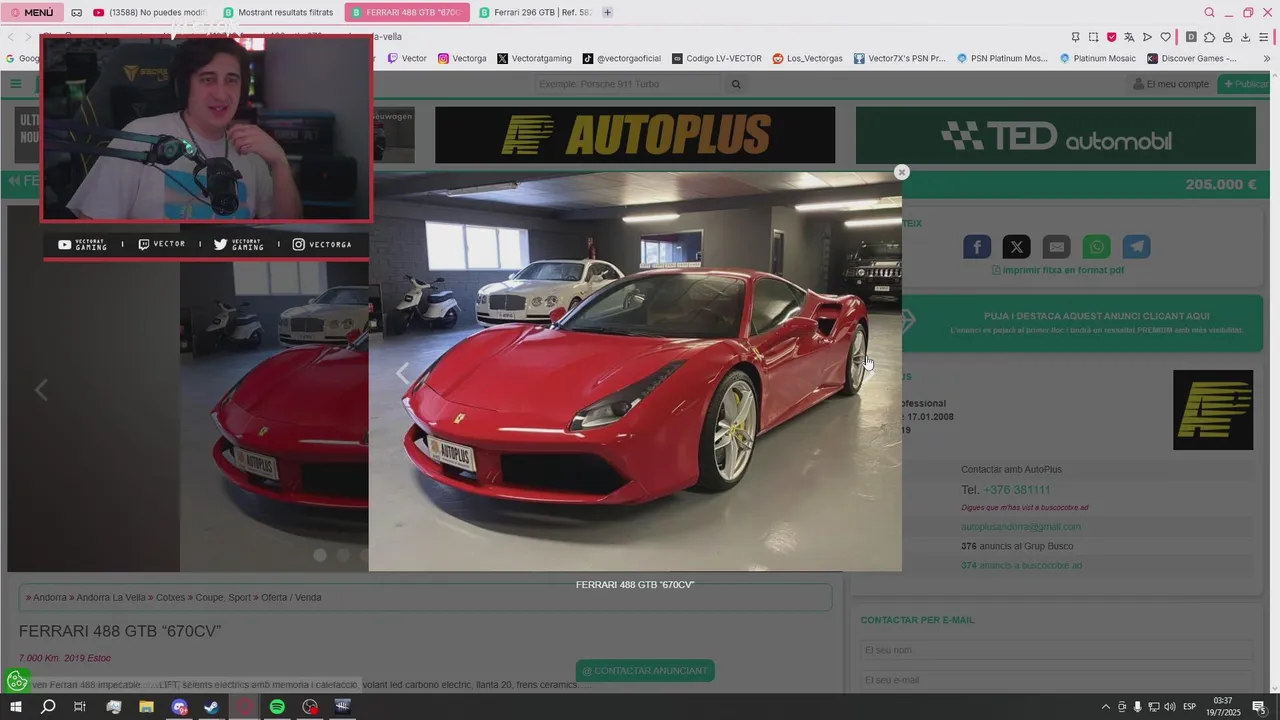This screenshot has height=720, width=1280.
Task: Open Andorra La Vella breadcrumb
Action: (x=110, y=597)
